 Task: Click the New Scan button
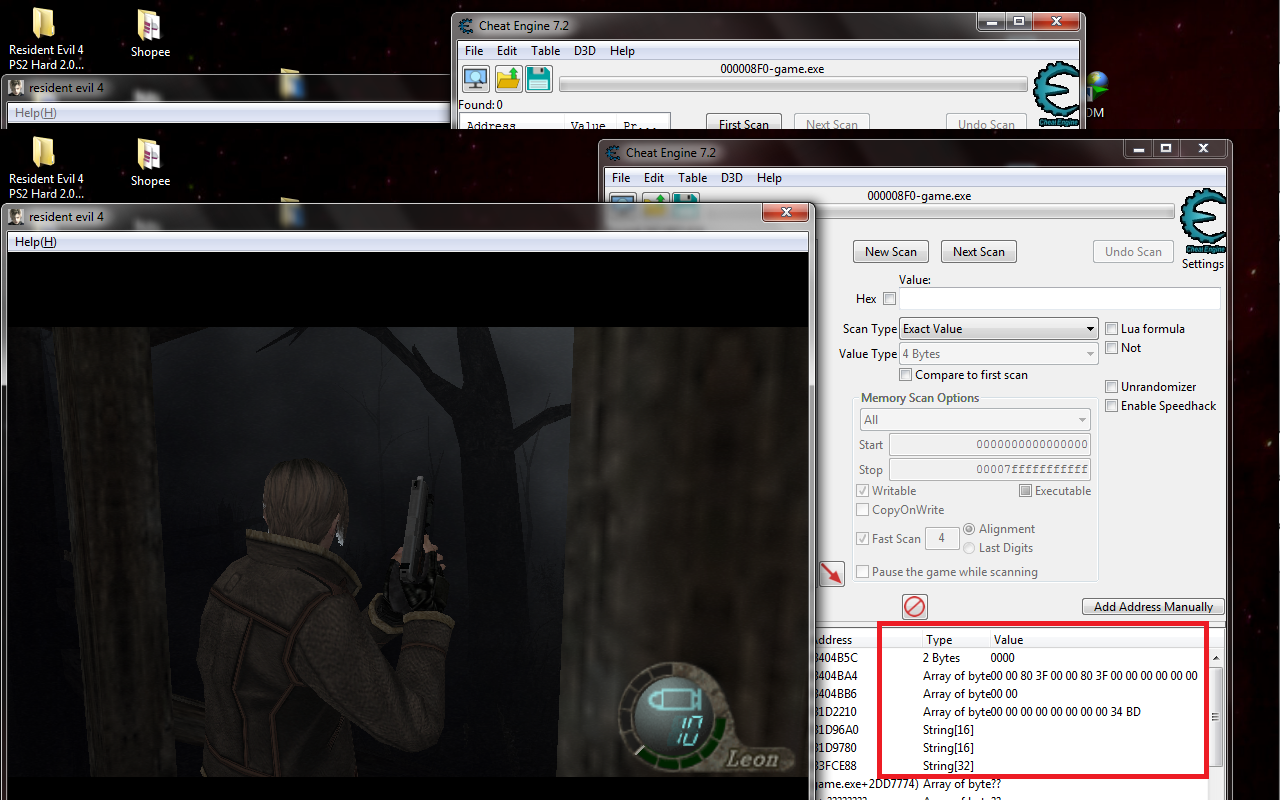coord(891,252)
